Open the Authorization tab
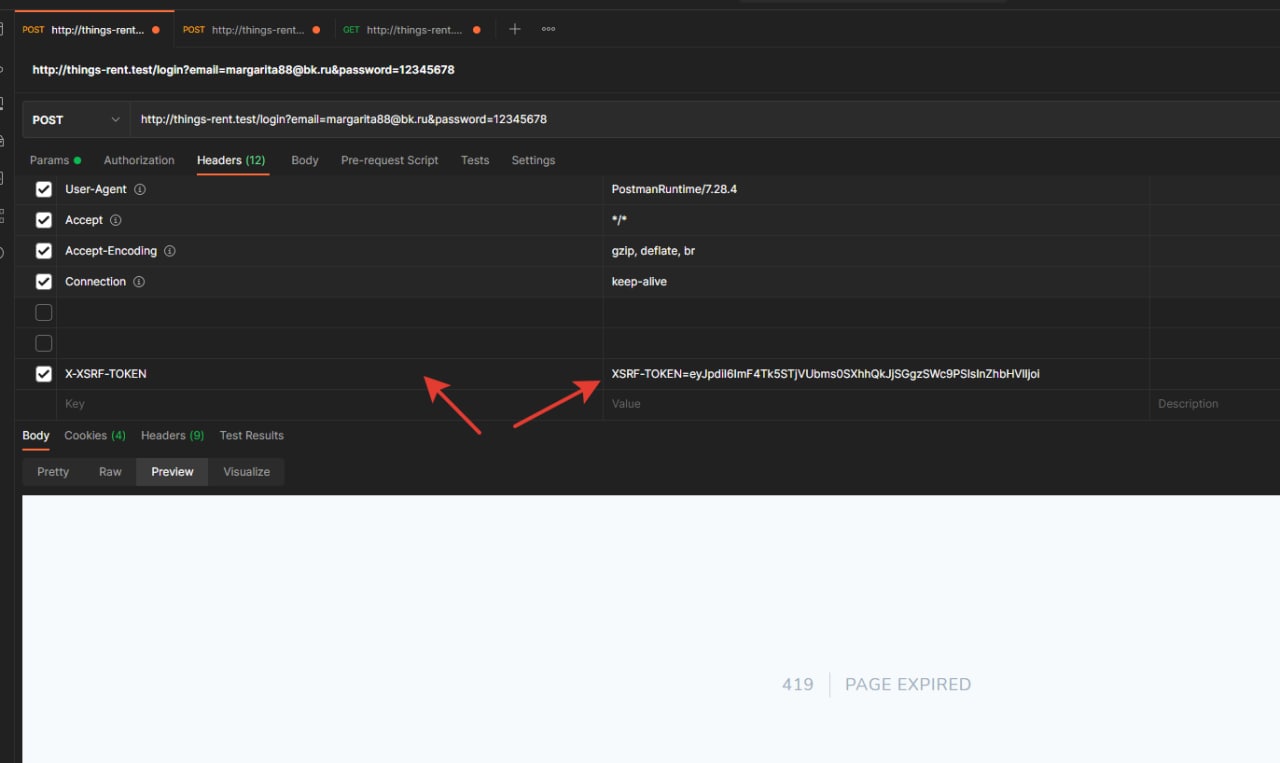The width and height of the screenshot is (1280, 763). pos(139,160)
